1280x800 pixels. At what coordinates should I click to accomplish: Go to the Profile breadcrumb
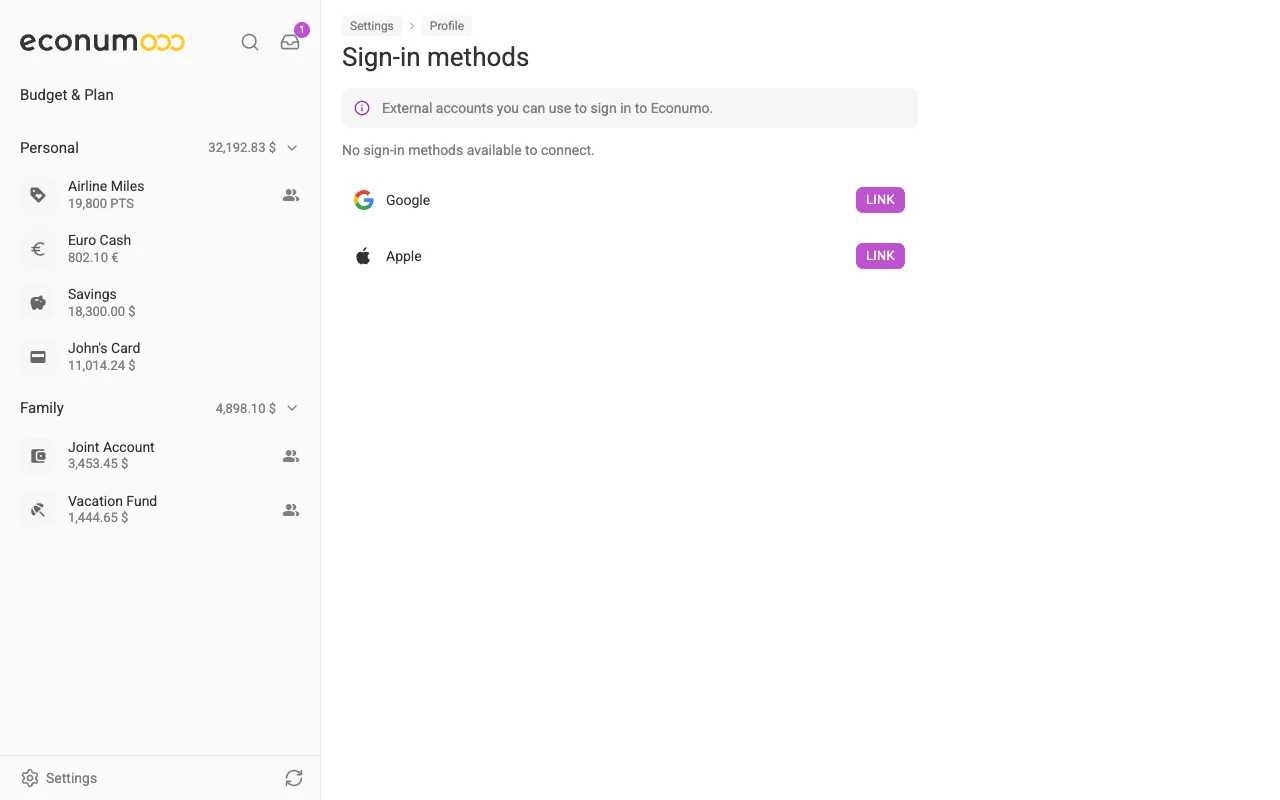click(x=447, y=26)
